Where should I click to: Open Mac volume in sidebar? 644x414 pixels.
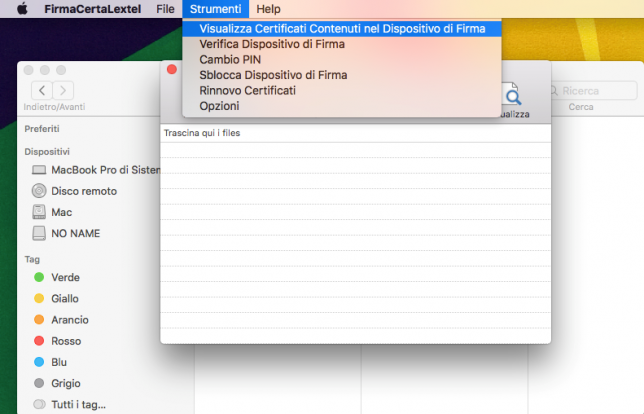point(62,212)
